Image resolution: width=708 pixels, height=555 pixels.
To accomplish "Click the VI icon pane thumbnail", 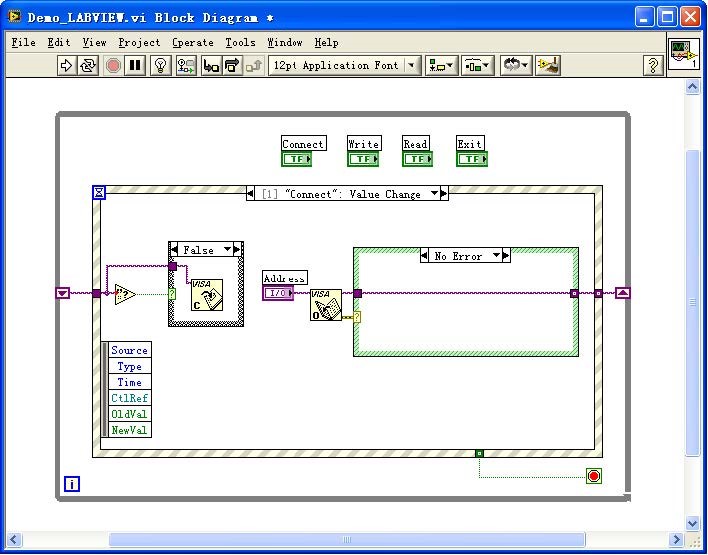I will (x=684, y=54).
